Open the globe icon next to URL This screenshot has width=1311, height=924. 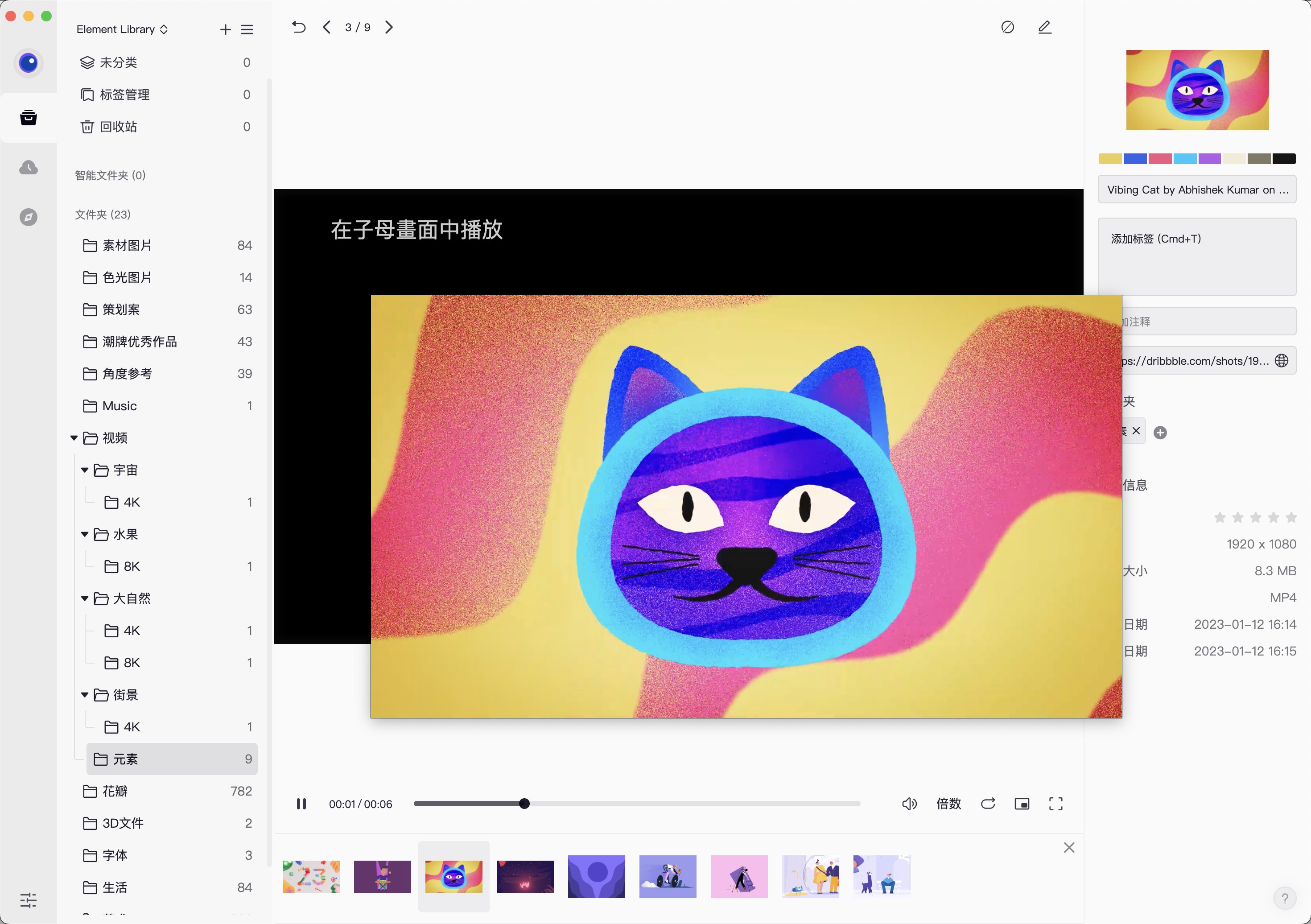click(x=1282, y=360)
